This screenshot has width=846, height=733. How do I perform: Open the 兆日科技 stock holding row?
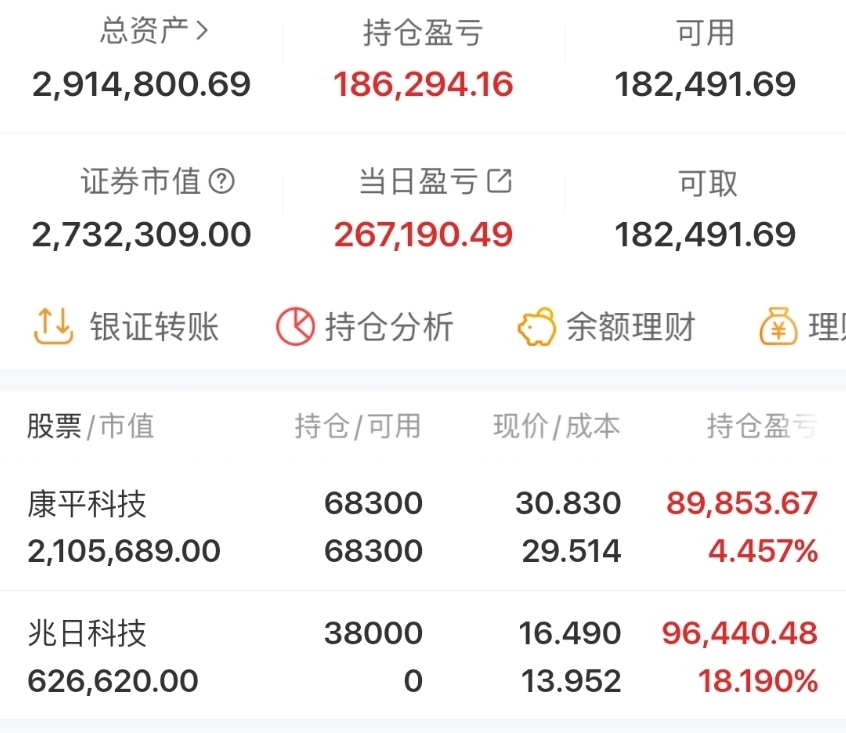[x=423, y=655]
